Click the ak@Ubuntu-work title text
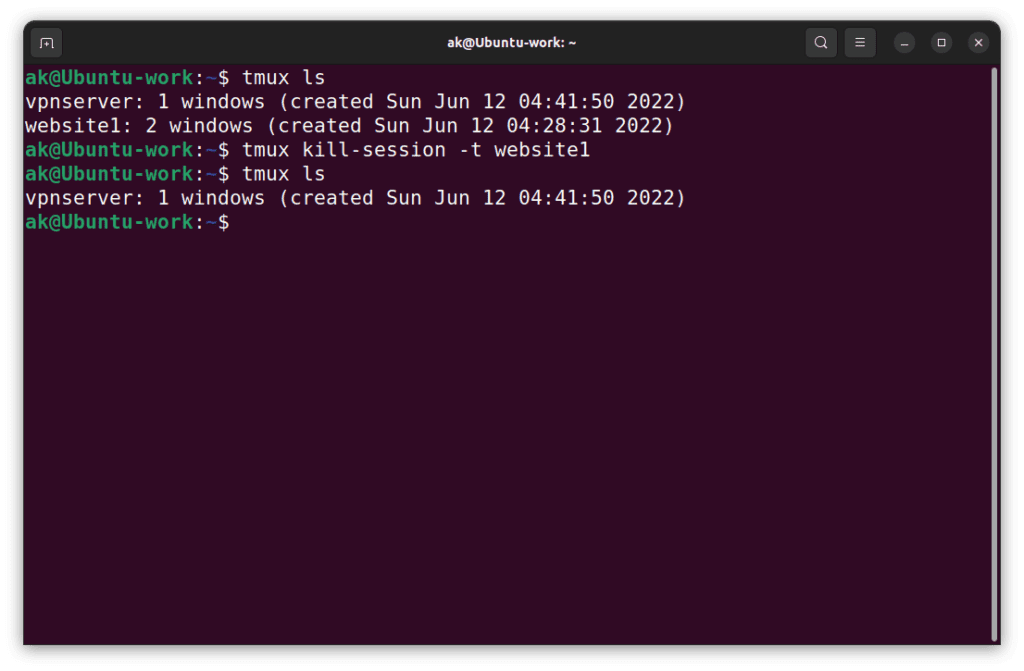This screenshot has width=1024, height=671. point(513,42)
